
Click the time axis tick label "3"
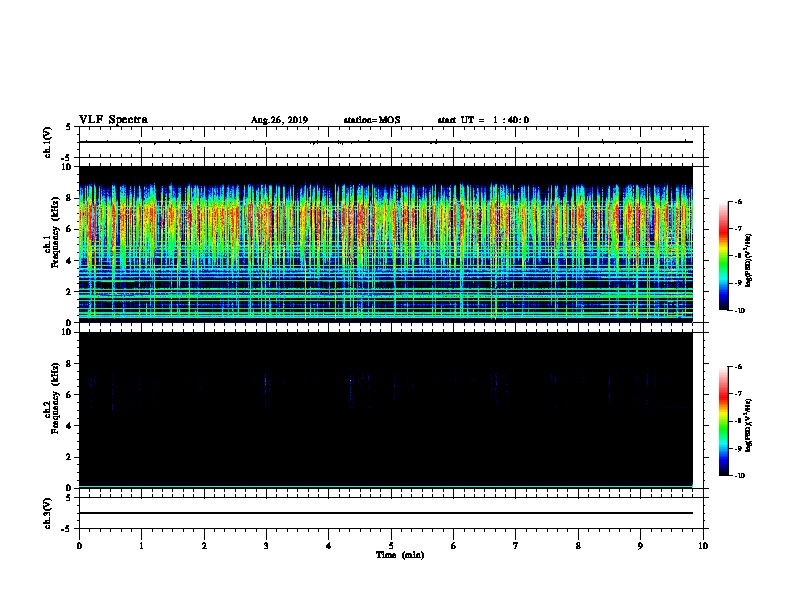(266, 546)
